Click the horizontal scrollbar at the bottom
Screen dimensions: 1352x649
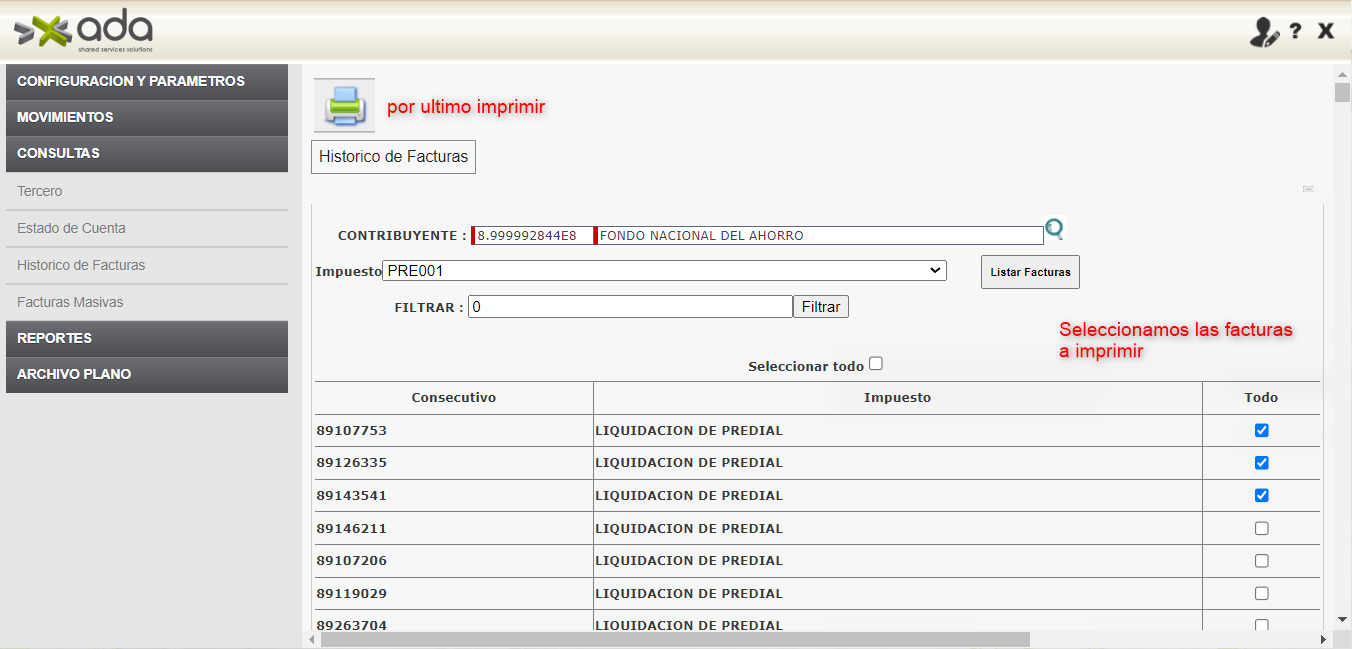coord(675,639)
